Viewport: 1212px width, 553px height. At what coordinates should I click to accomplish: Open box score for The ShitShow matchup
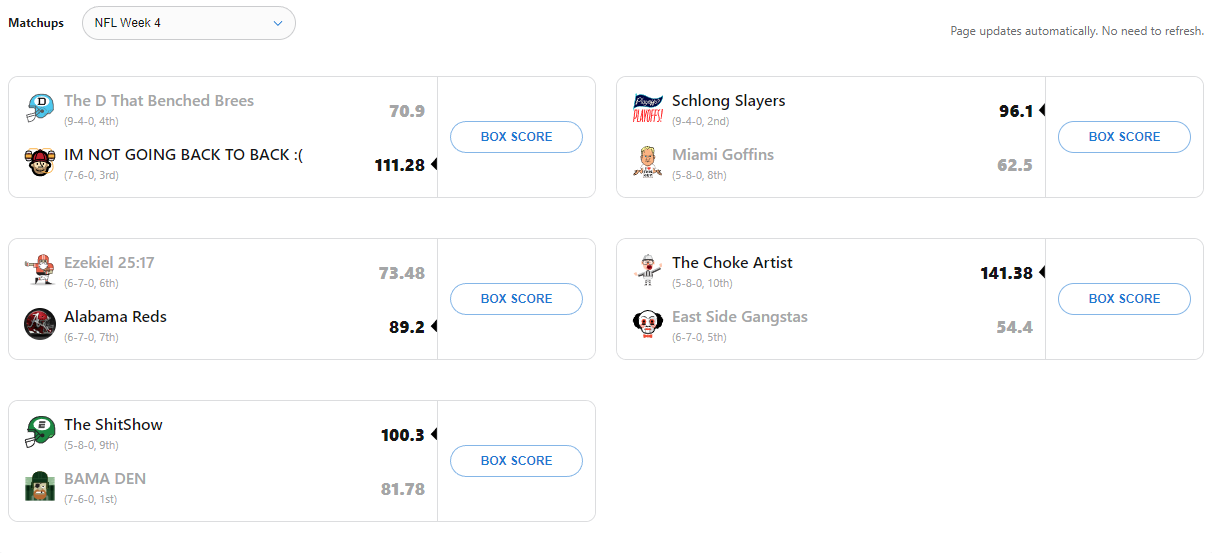point(516,461)
